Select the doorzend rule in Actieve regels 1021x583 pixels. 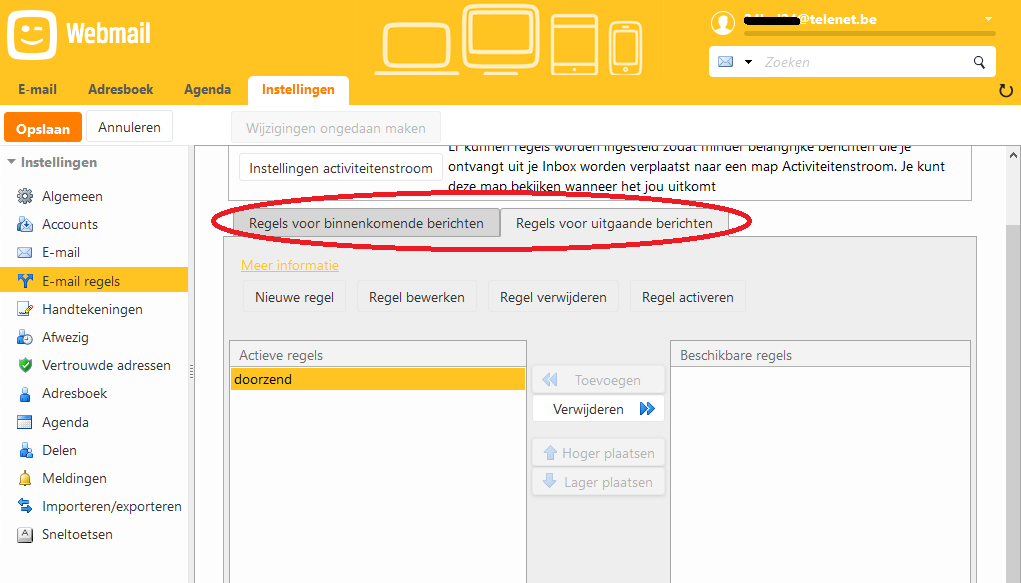pyautogui.click(x=377, y=379)
